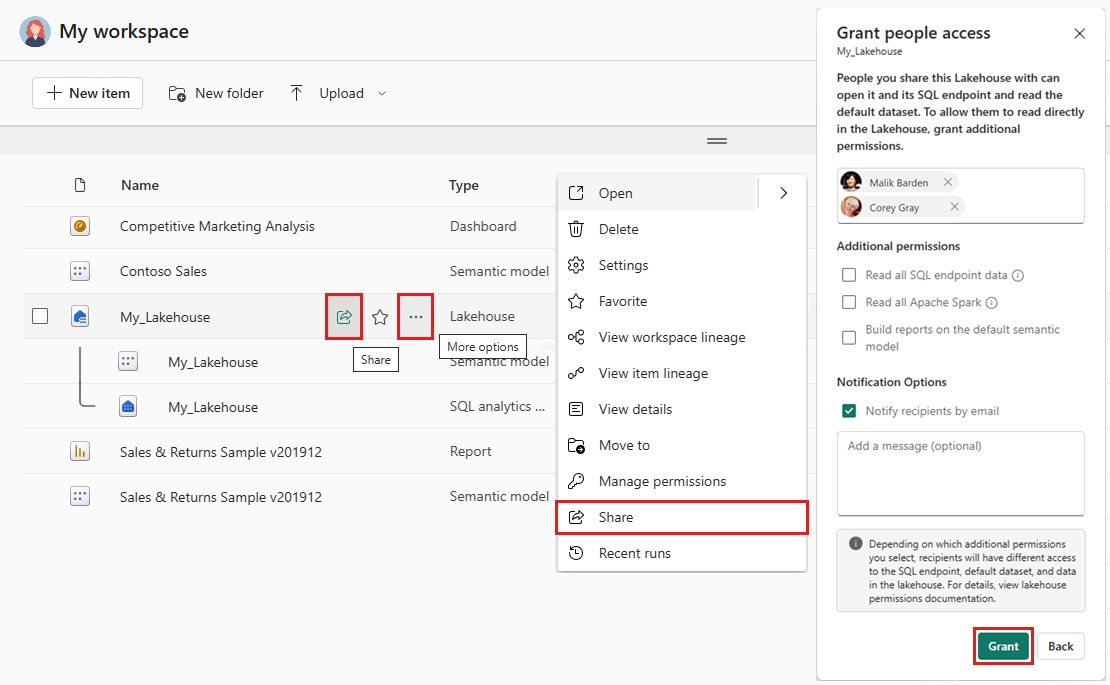Viewport: 1110px width, 685px height.
Task: Favorite My_Lakehouse with the star icon
Action: click(380, 317)
